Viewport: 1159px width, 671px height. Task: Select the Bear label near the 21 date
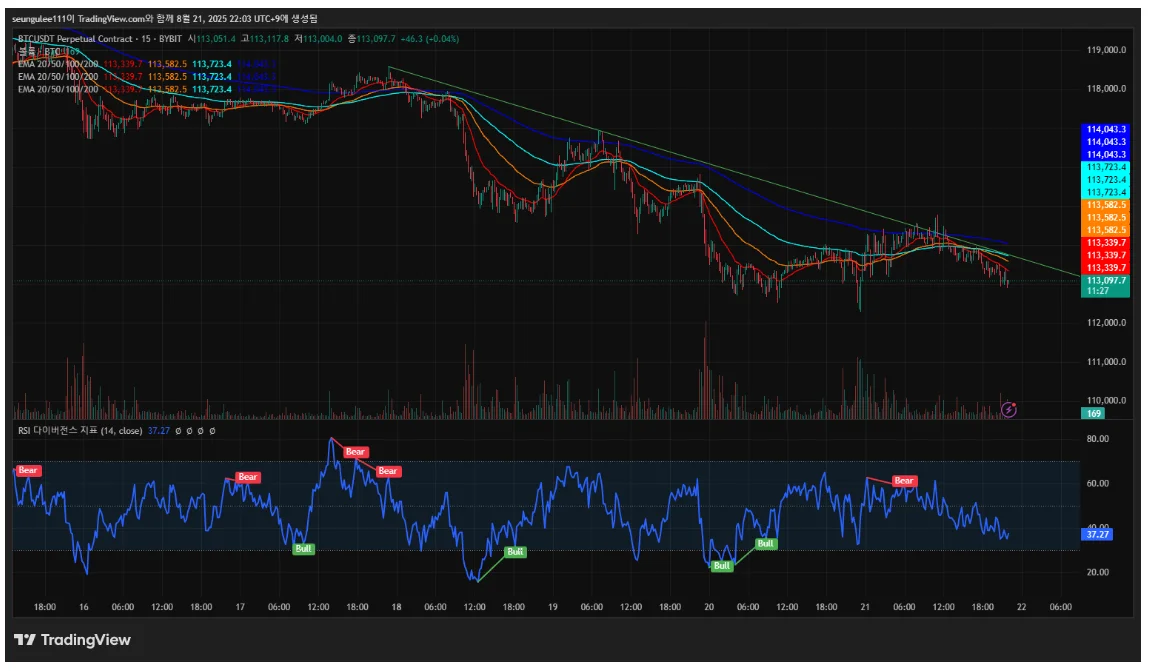click(904, 480)
